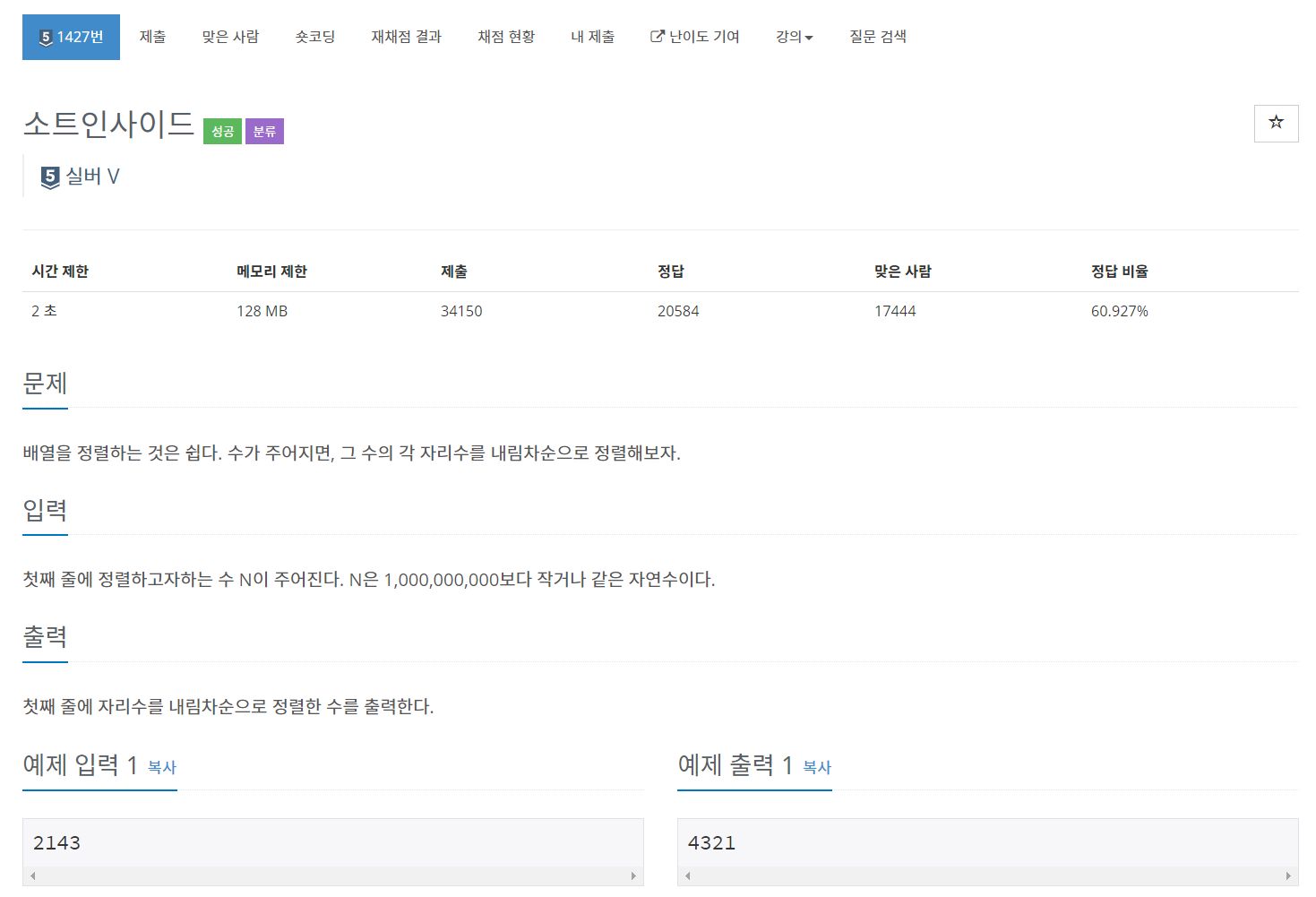Click the 문제 section heading
The width and height of the screenshot is (1316, 897).
coord(45,384)
